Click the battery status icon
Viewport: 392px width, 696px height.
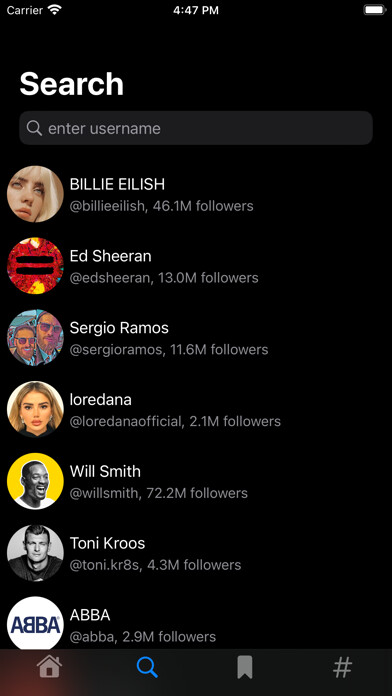pyautogui.click(x=375, y=10)
